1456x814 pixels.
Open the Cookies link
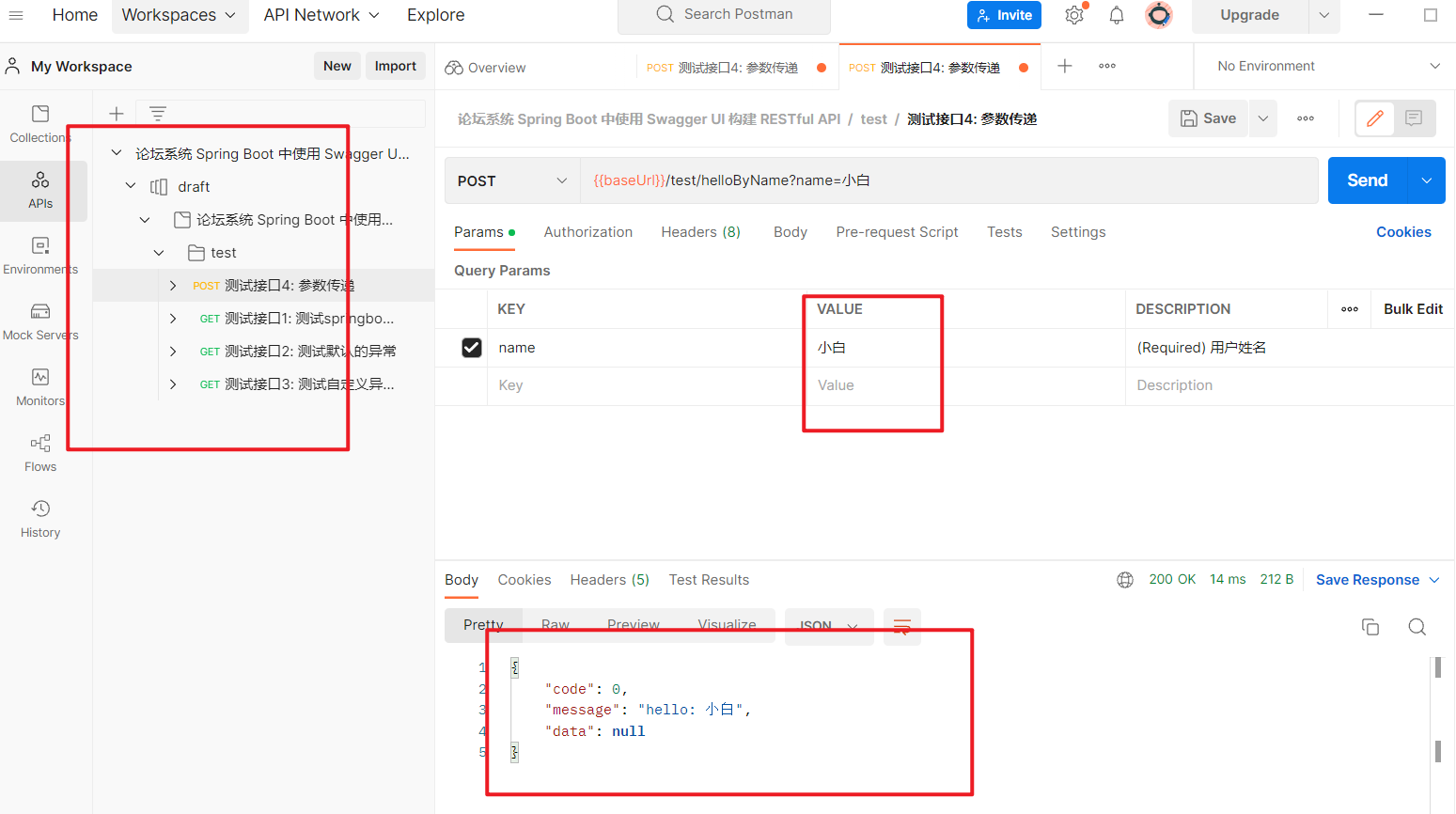1403,232
